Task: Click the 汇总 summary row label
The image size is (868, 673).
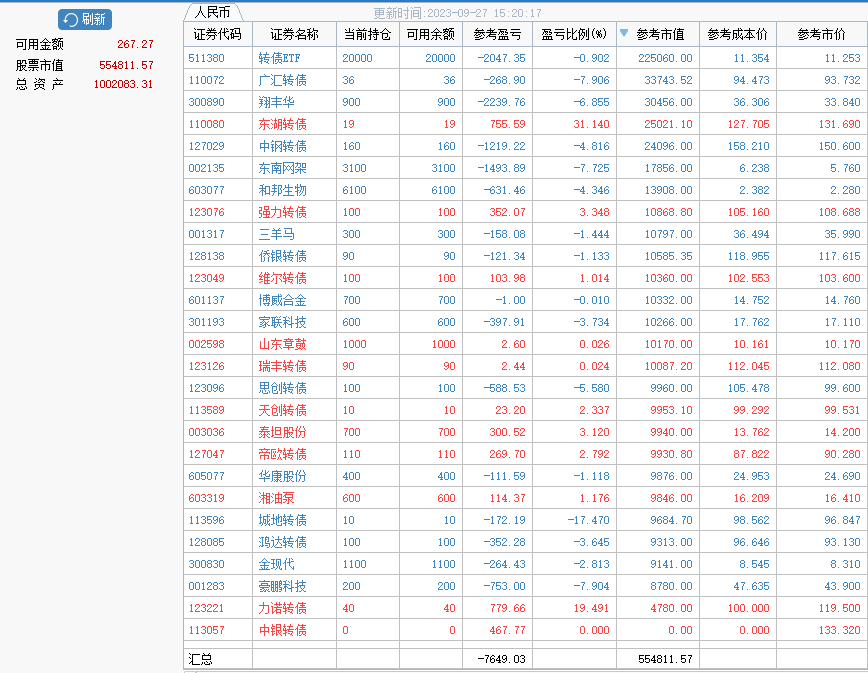Action: (x=200, y=659)
